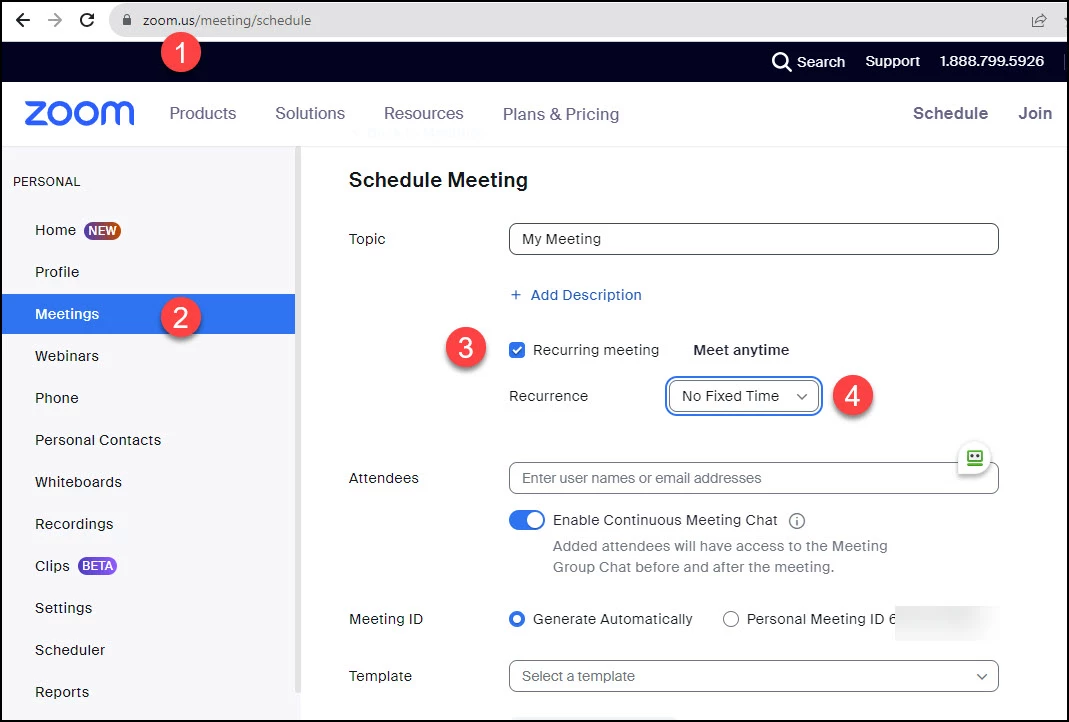1069x722 pixels.
Task: Open Phone in the sidebar
Action: point(57,398)
